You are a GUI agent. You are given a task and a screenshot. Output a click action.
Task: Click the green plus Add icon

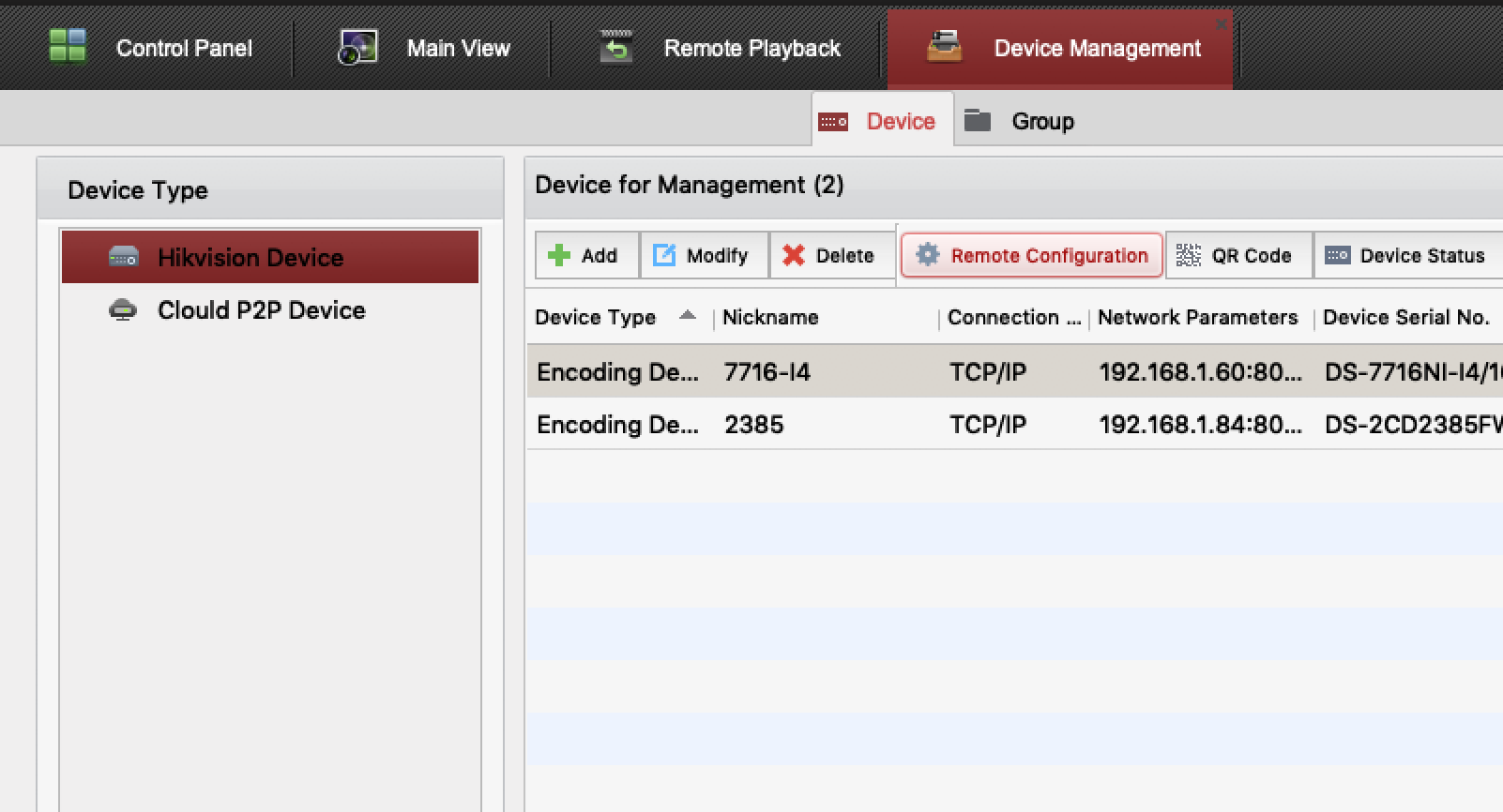(x=559, y=255)
